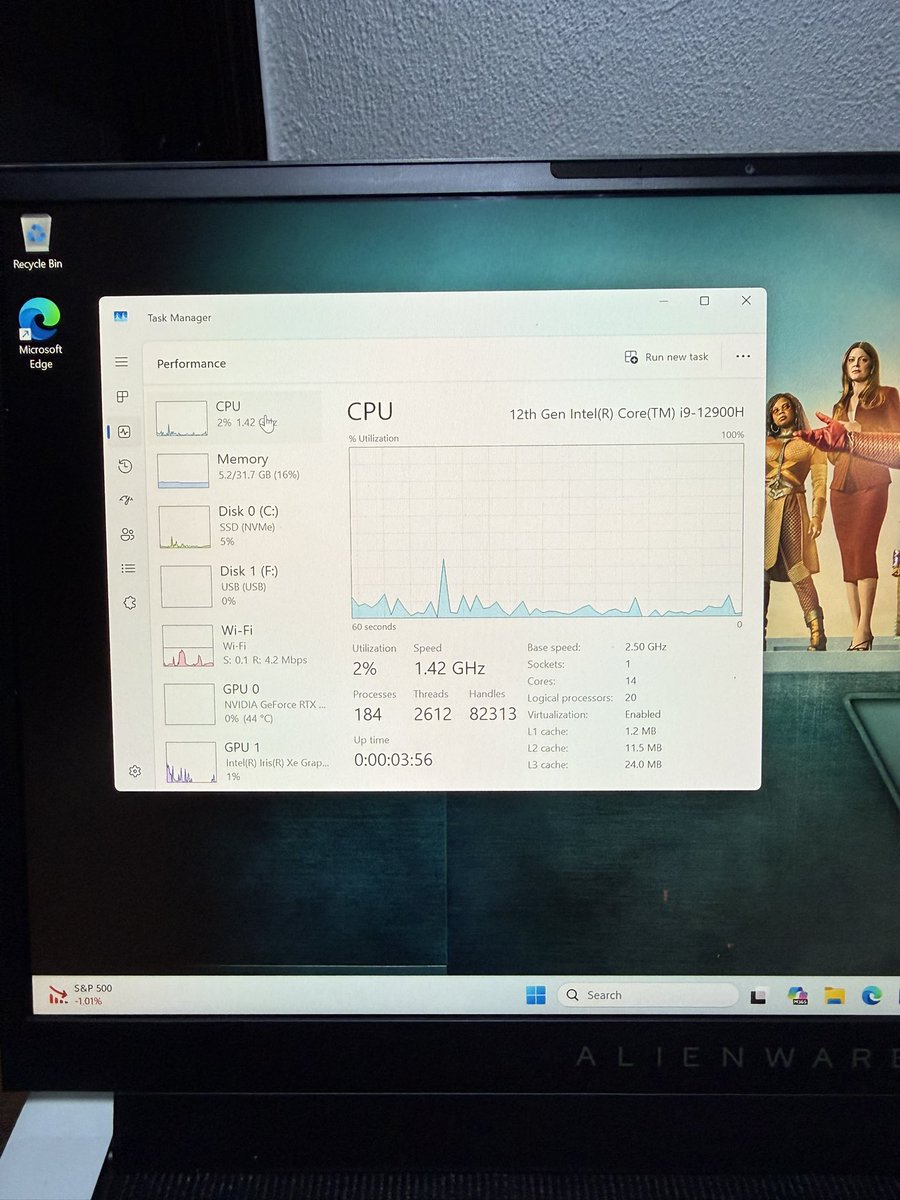The image size is (900, 1200).
Task: Open the Startup apps page icon
Action: click(126, 500)
